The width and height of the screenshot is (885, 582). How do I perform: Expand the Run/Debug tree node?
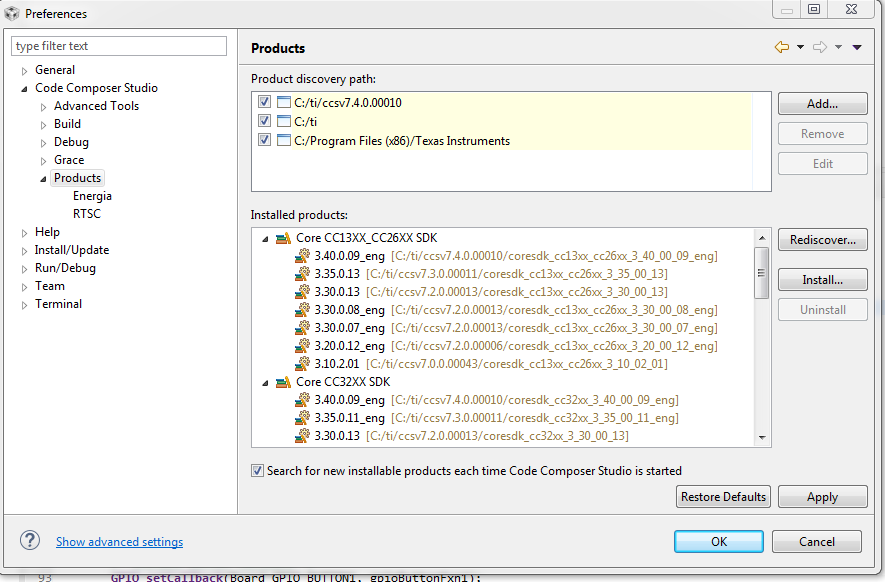click(x=24, y=269)
